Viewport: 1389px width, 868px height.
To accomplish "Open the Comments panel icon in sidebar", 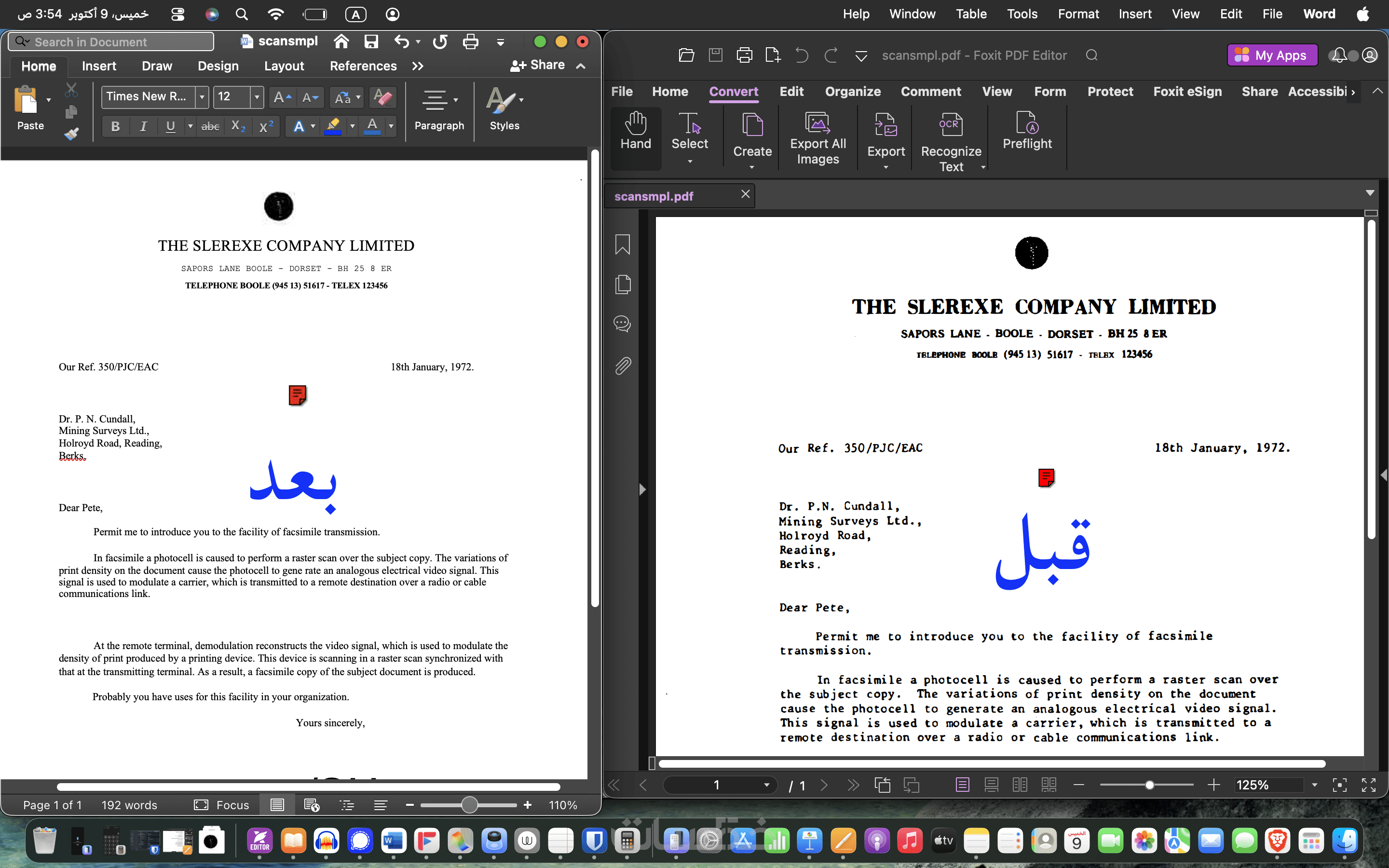I will 622,324.
